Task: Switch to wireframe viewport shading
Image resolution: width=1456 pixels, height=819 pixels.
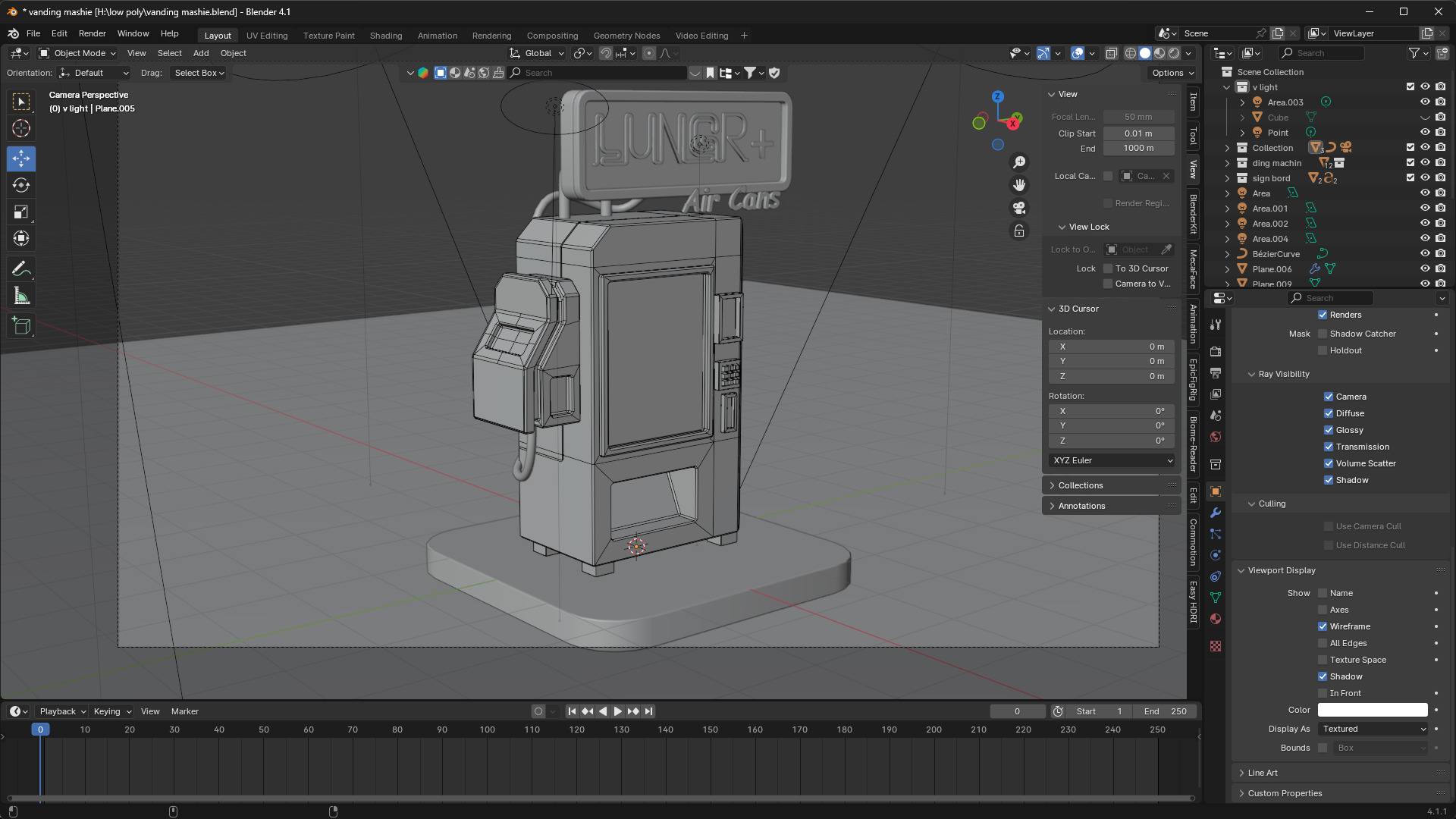Action: click(1131, 53)
